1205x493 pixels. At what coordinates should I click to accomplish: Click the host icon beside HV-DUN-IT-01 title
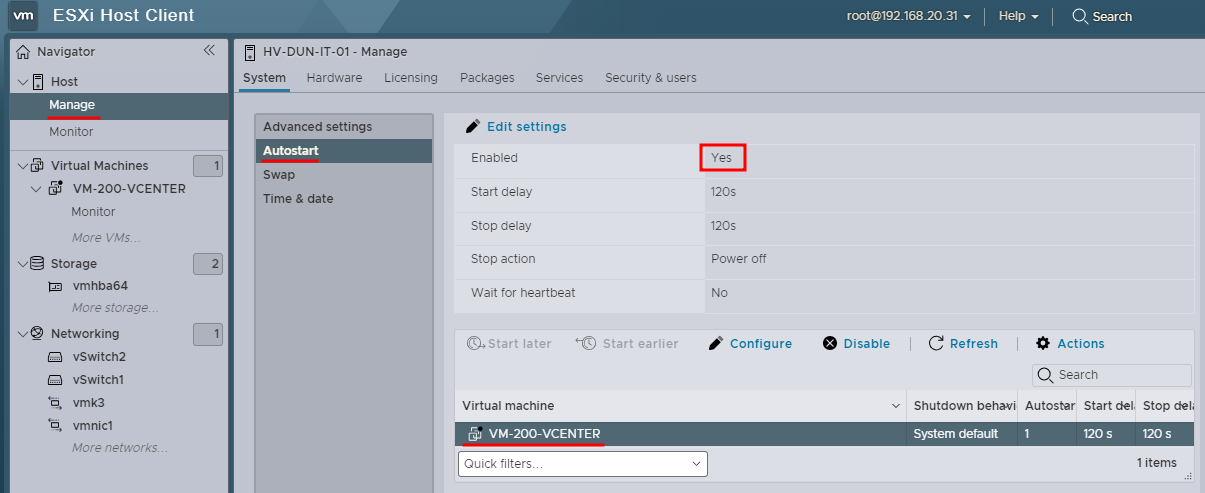pyautogui.click(x=250, y=52)
